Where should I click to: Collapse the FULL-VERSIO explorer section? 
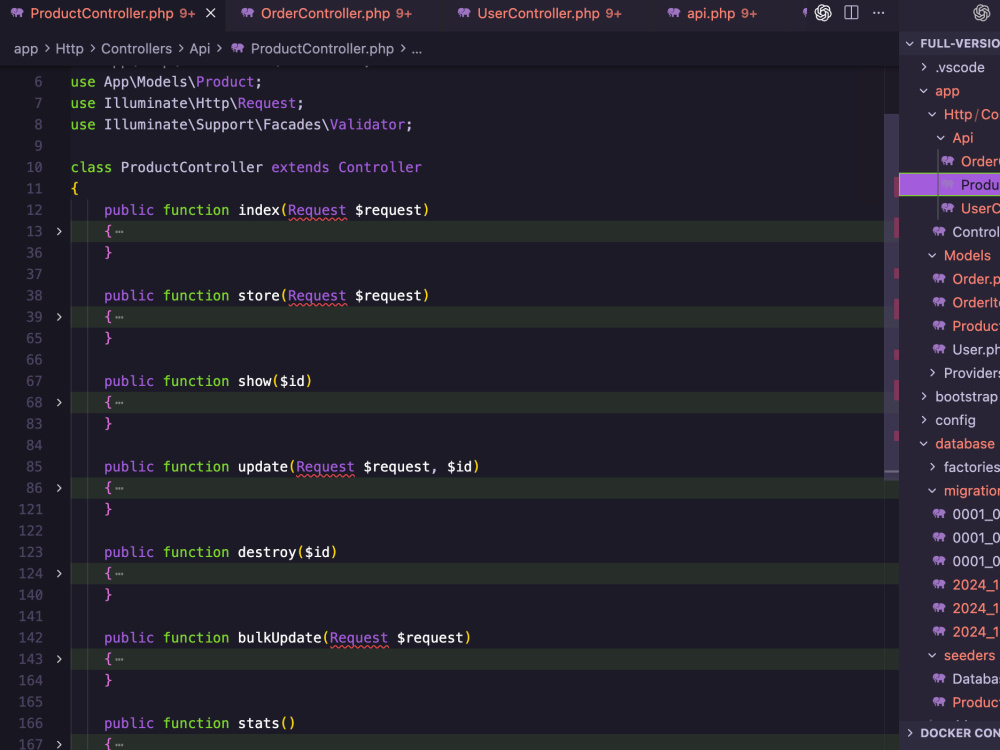(910, 43)
